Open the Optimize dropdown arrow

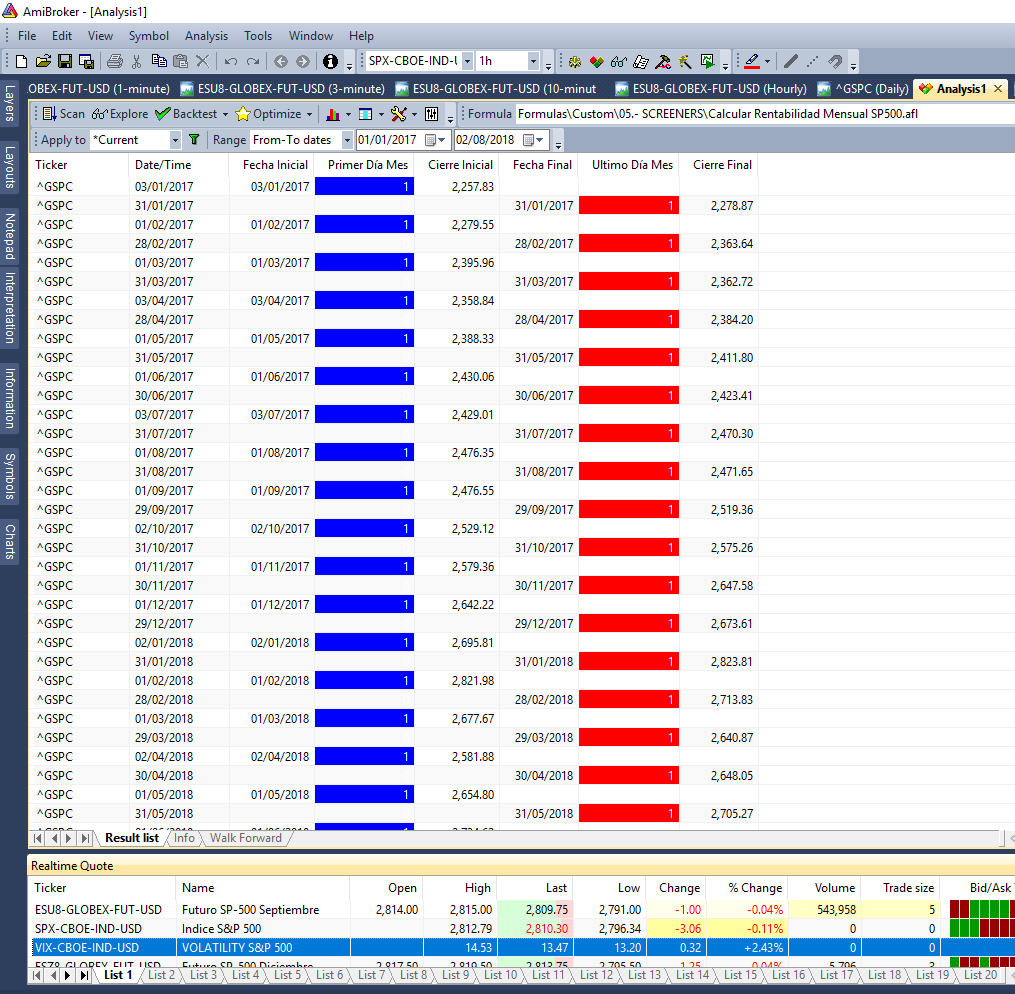309,115
